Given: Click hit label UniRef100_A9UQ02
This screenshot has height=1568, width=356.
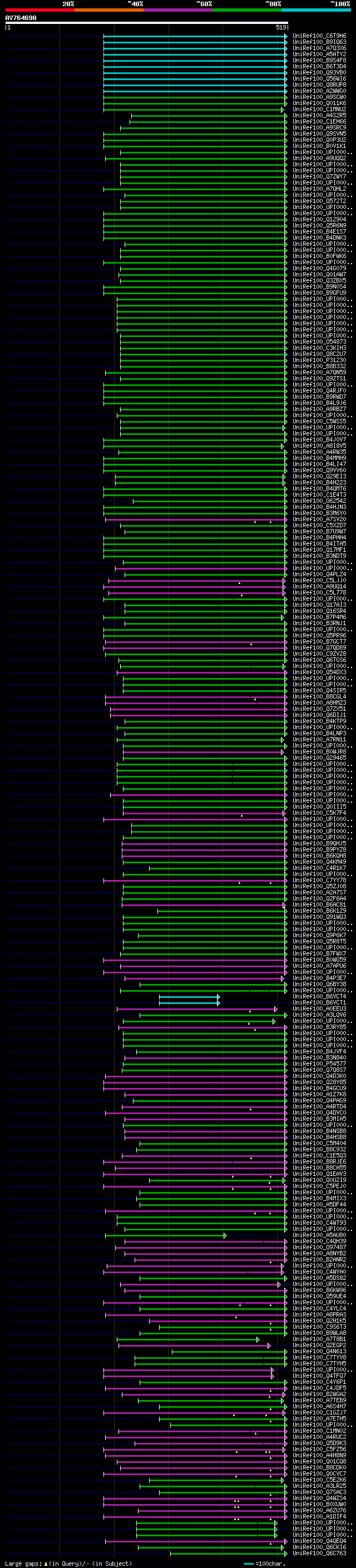Looking at the screenshot, I should [x=319, y=159].
